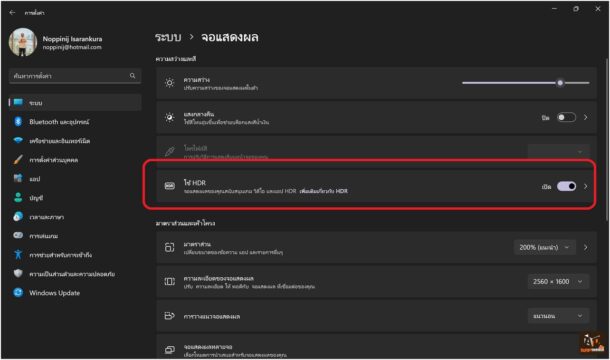The width and height of the screenshot is (610, 360).
Task: Click the Windows Update sync icon
Action: pyautogui.click(x=18, y=292)
